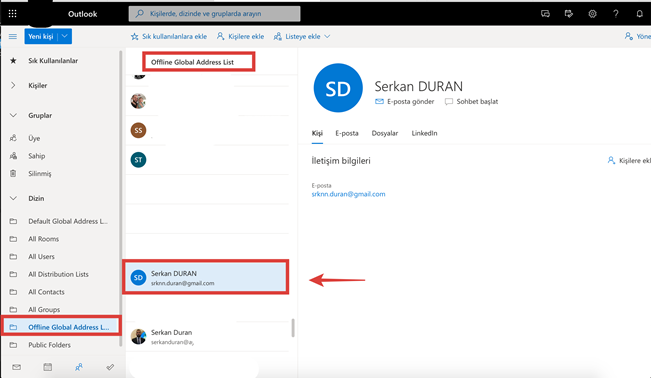651x378 pixels.
Task: Open the app launcher grid icon
Action: click(12, 14)
